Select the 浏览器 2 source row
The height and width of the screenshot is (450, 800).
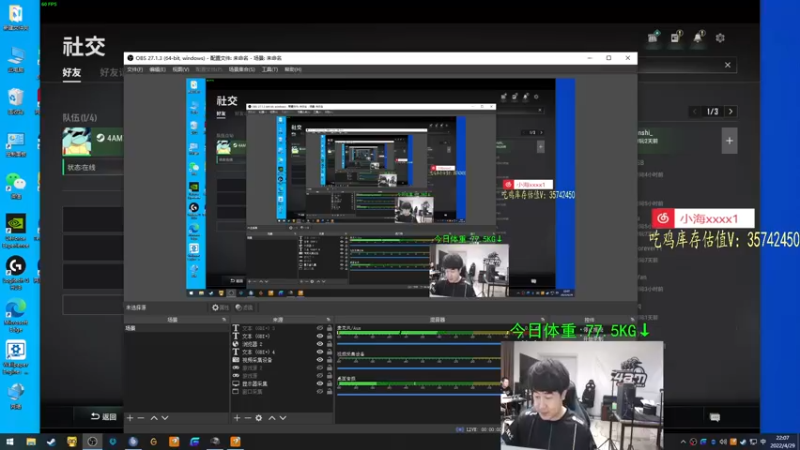[282, 344]
